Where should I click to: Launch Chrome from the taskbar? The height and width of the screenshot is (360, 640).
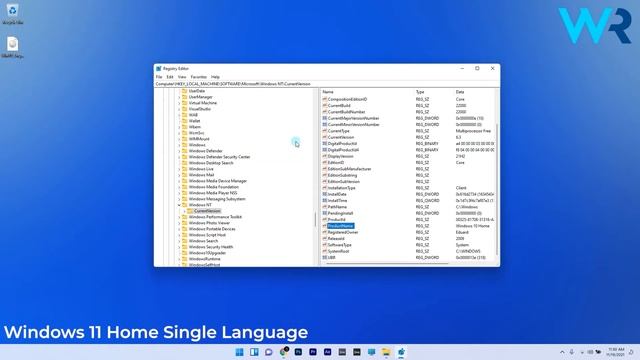(284, 352)
